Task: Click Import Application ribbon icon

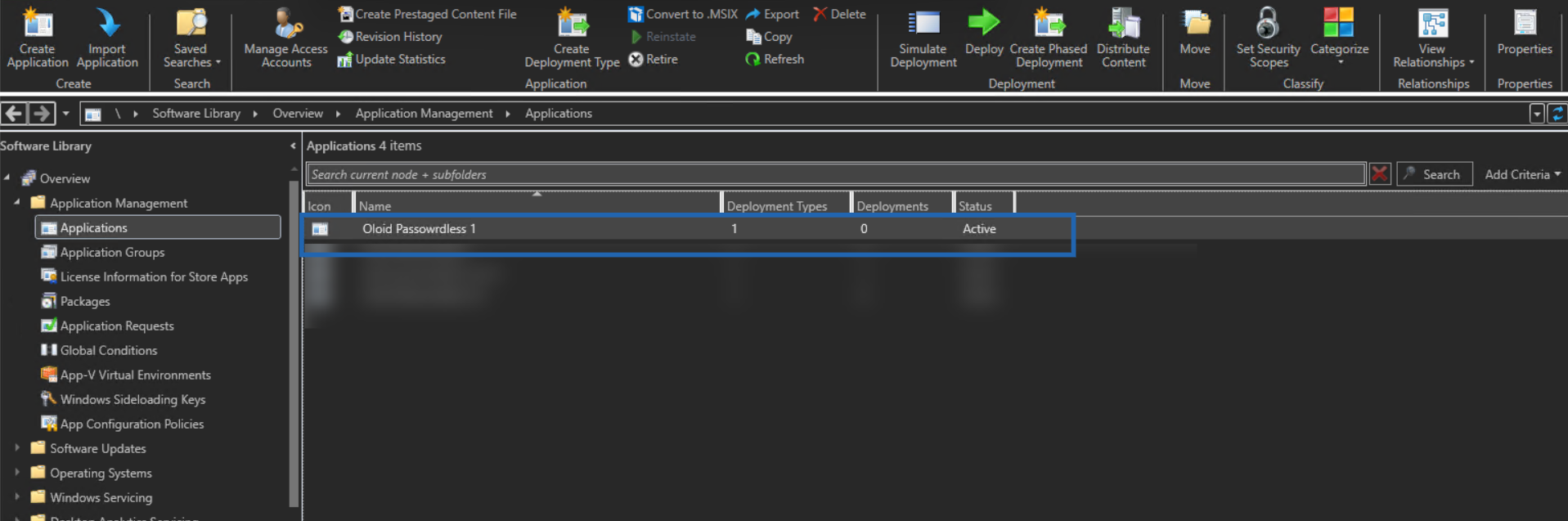Action: pyautogui.click(x=107, y=23)
